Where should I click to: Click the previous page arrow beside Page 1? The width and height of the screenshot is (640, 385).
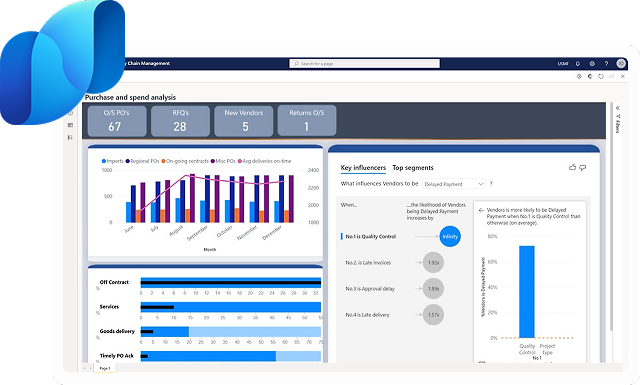(85, 368)
